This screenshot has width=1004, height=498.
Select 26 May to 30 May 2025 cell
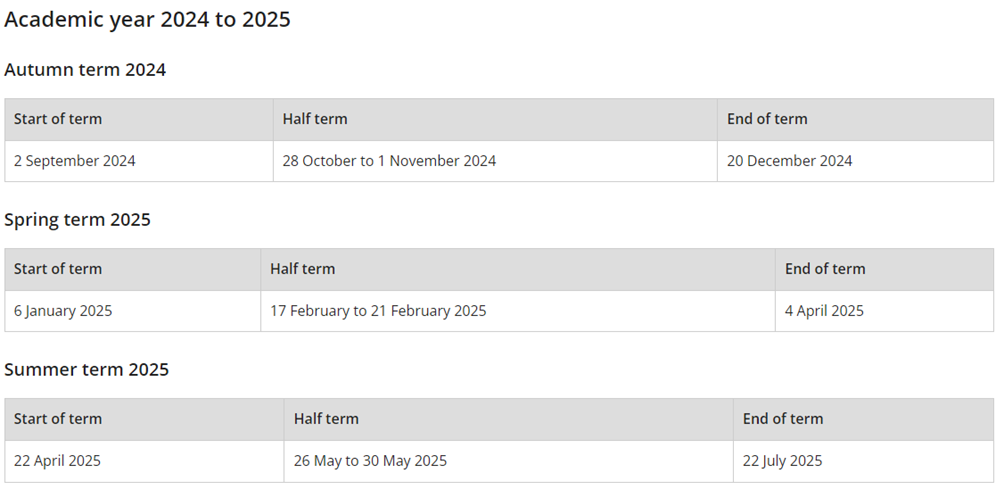tap(508, 461)
